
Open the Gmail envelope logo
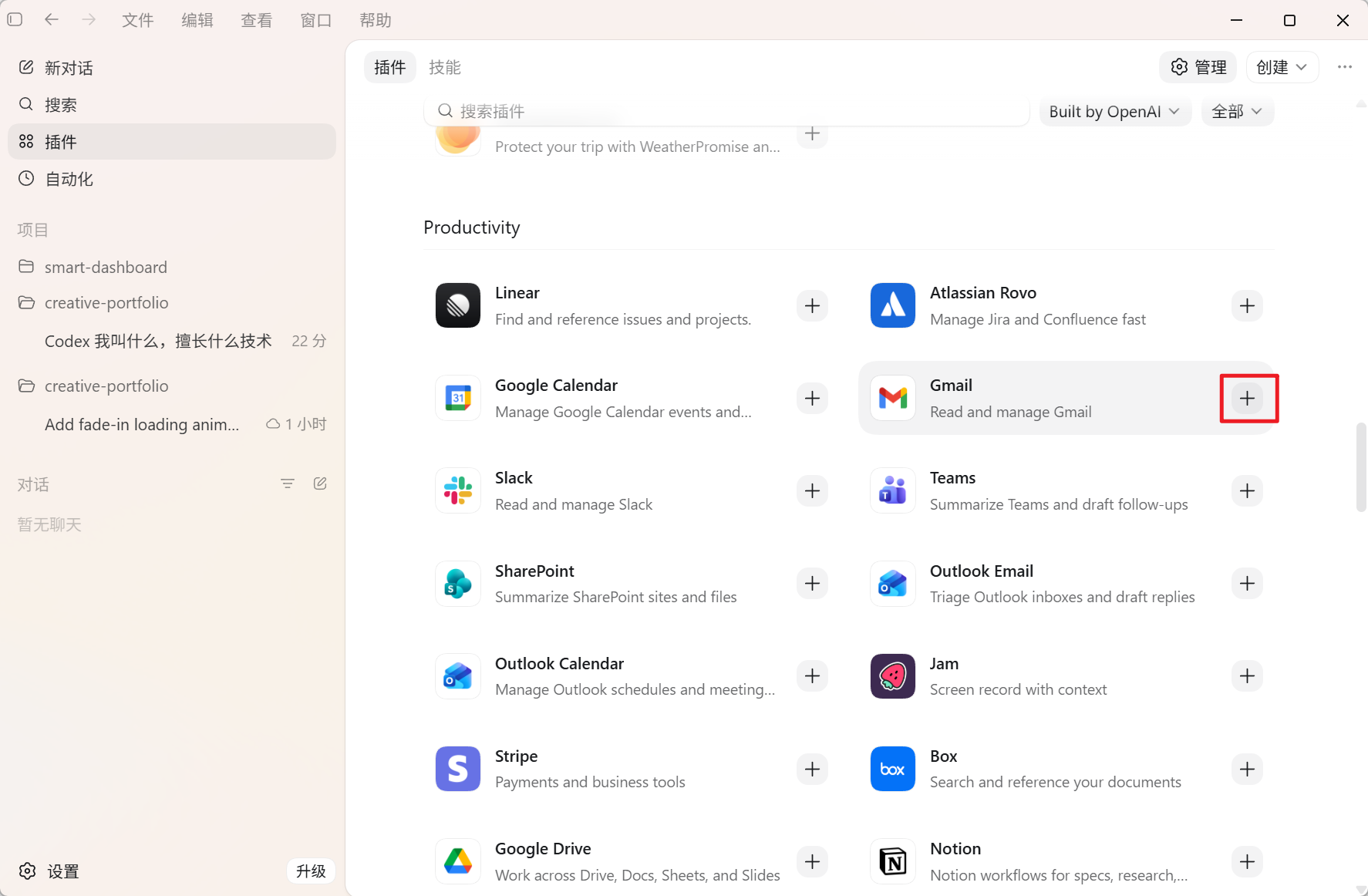coord(893,399)
